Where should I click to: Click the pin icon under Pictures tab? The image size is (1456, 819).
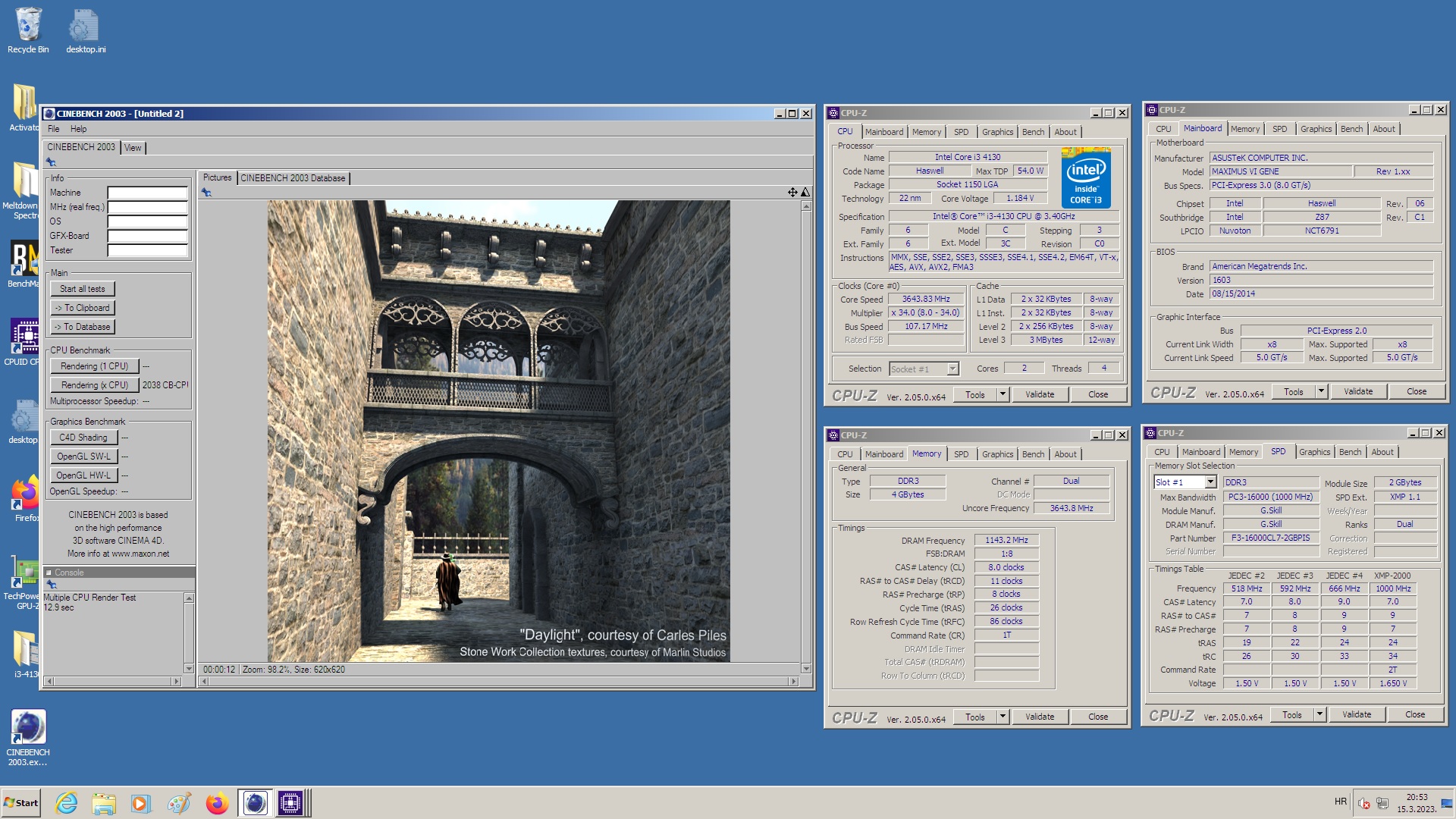tap(206, 193)
